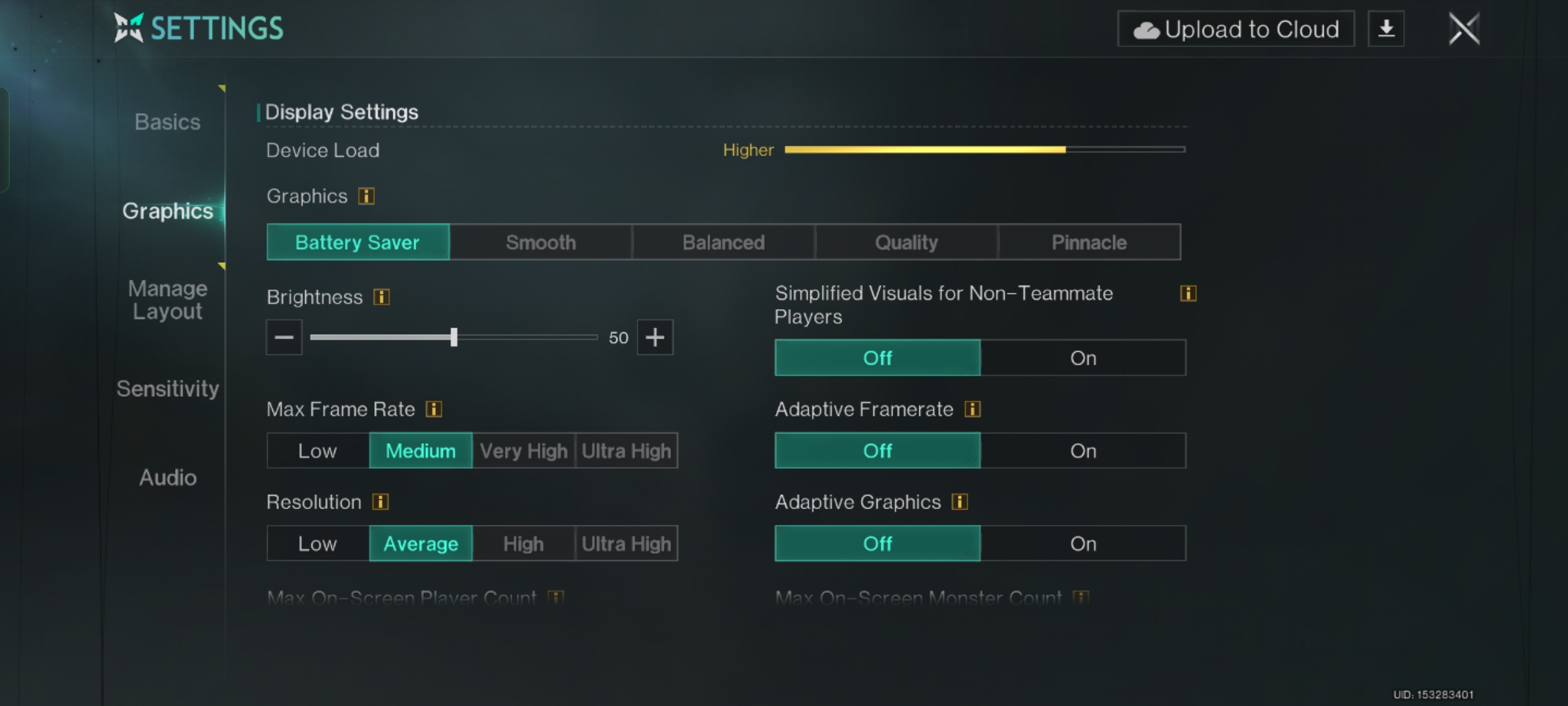Turn on Simplified Visuals for Non-Teammate Players
Image resolution: width=1568 pixels, height=706 pixels.
(1083, 358)
